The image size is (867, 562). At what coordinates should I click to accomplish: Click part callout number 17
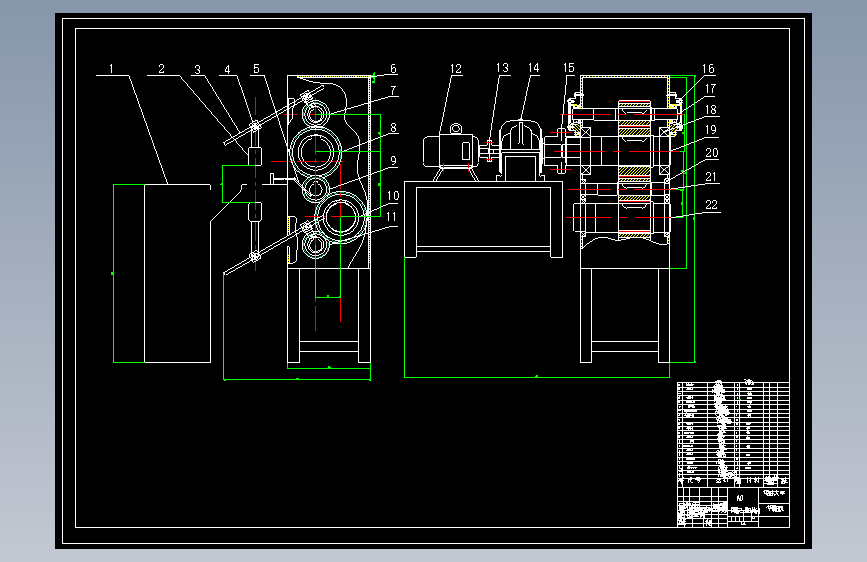click(x=711, y=89)
